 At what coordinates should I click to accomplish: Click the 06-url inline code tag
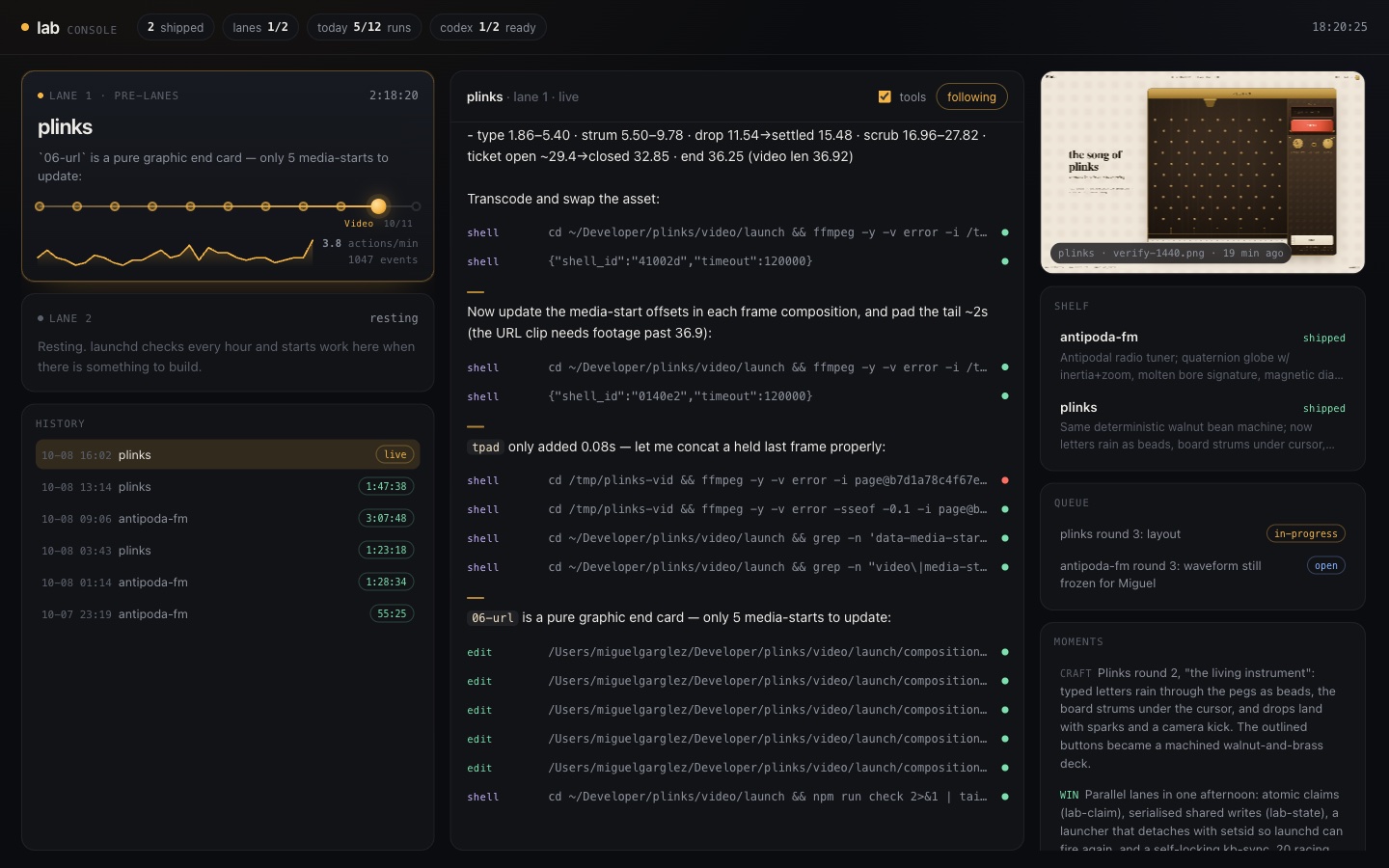[492, 618]
